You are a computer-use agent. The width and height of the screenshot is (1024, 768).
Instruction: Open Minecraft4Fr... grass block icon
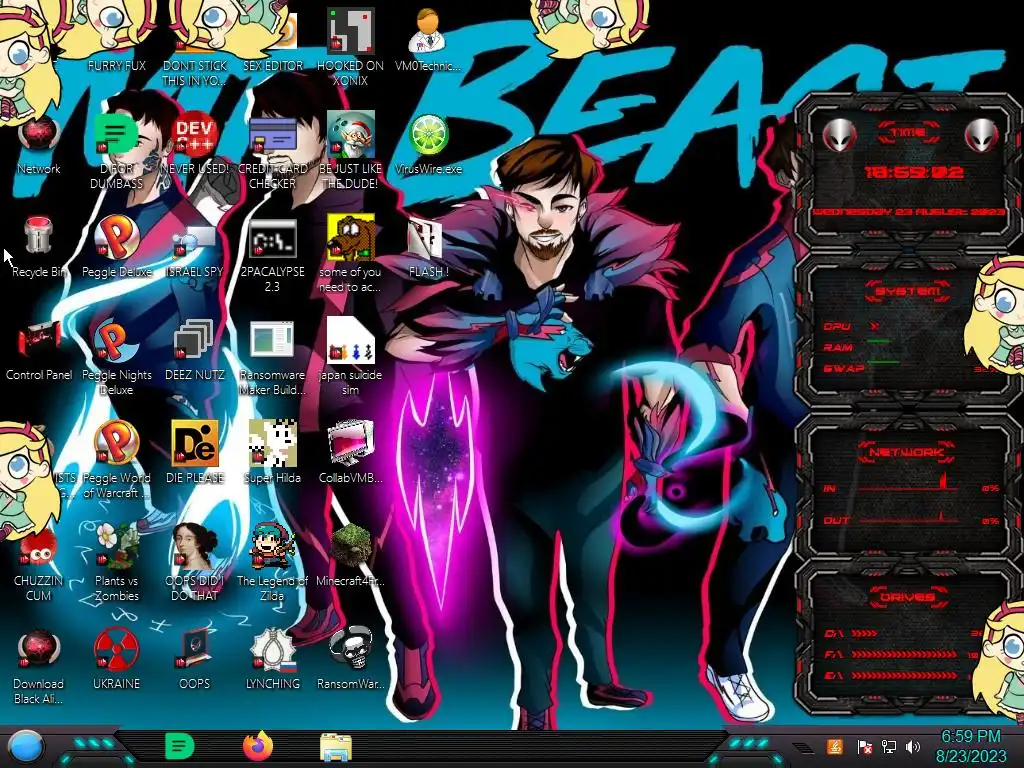click(x=351, y=556)
